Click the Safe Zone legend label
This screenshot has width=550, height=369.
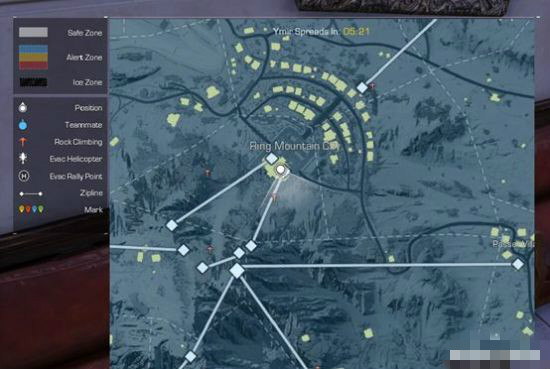click(x=85, y=33)
